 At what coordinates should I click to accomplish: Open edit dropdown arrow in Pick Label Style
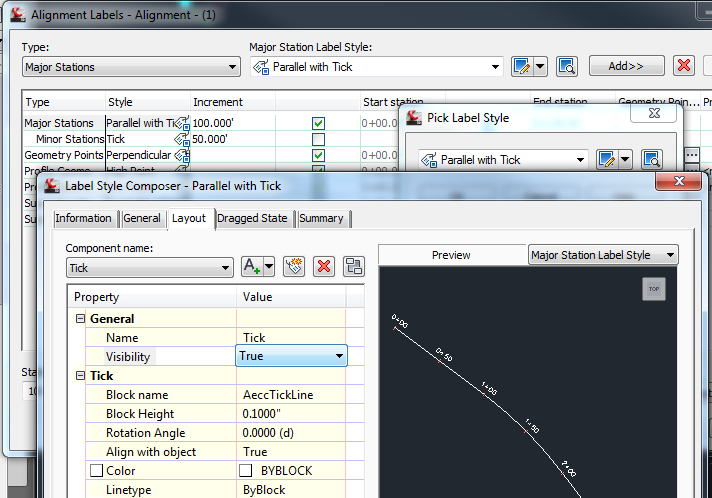tap(625, 160)
